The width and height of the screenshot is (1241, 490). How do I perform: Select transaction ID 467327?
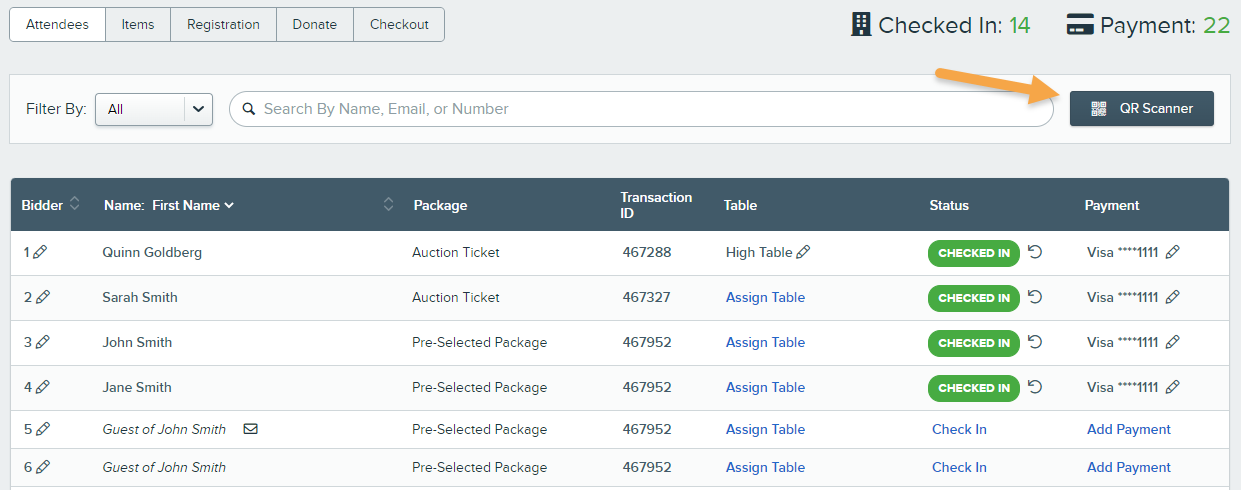point(646,298)
